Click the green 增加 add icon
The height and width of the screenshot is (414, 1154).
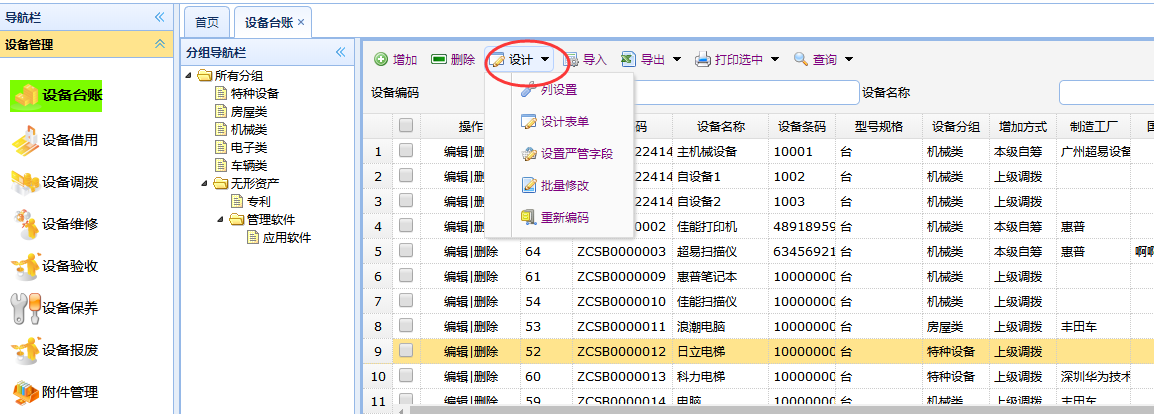381,60
